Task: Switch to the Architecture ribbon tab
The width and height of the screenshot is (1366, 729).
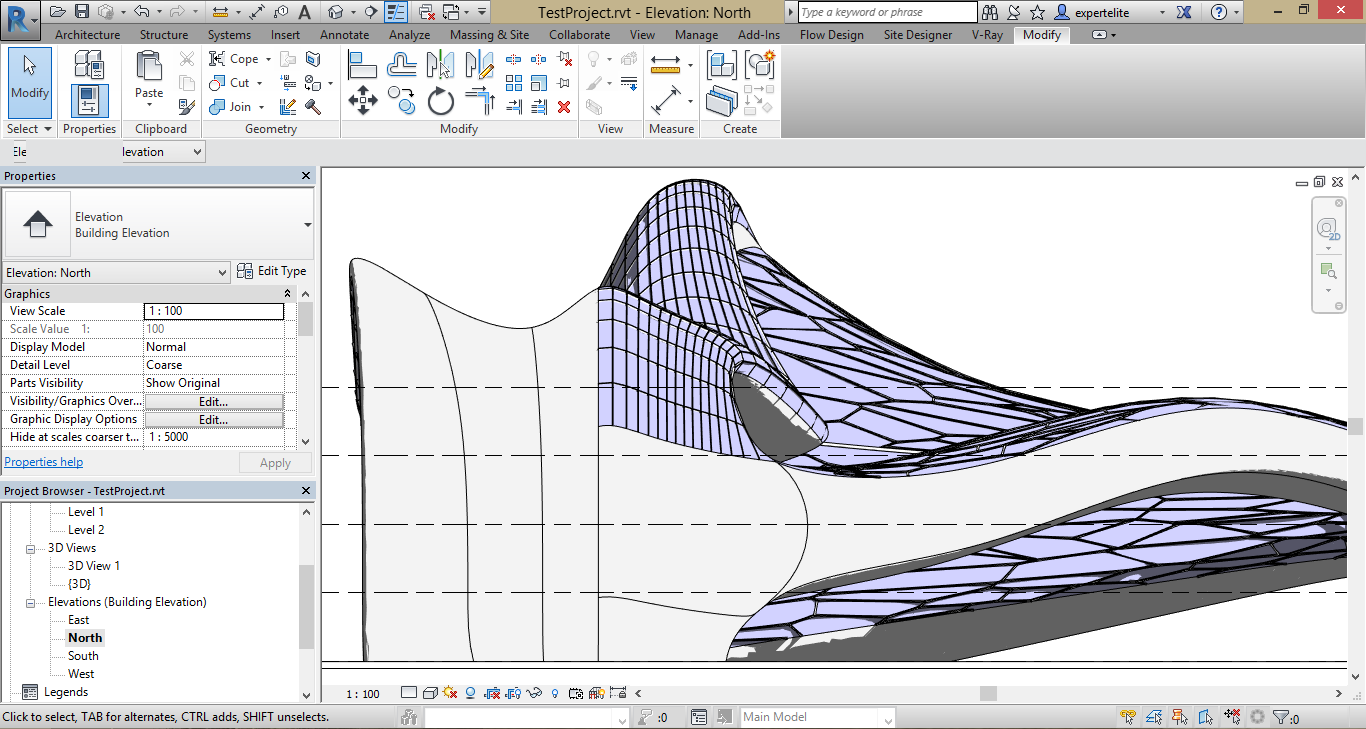Action: [87, 33]
